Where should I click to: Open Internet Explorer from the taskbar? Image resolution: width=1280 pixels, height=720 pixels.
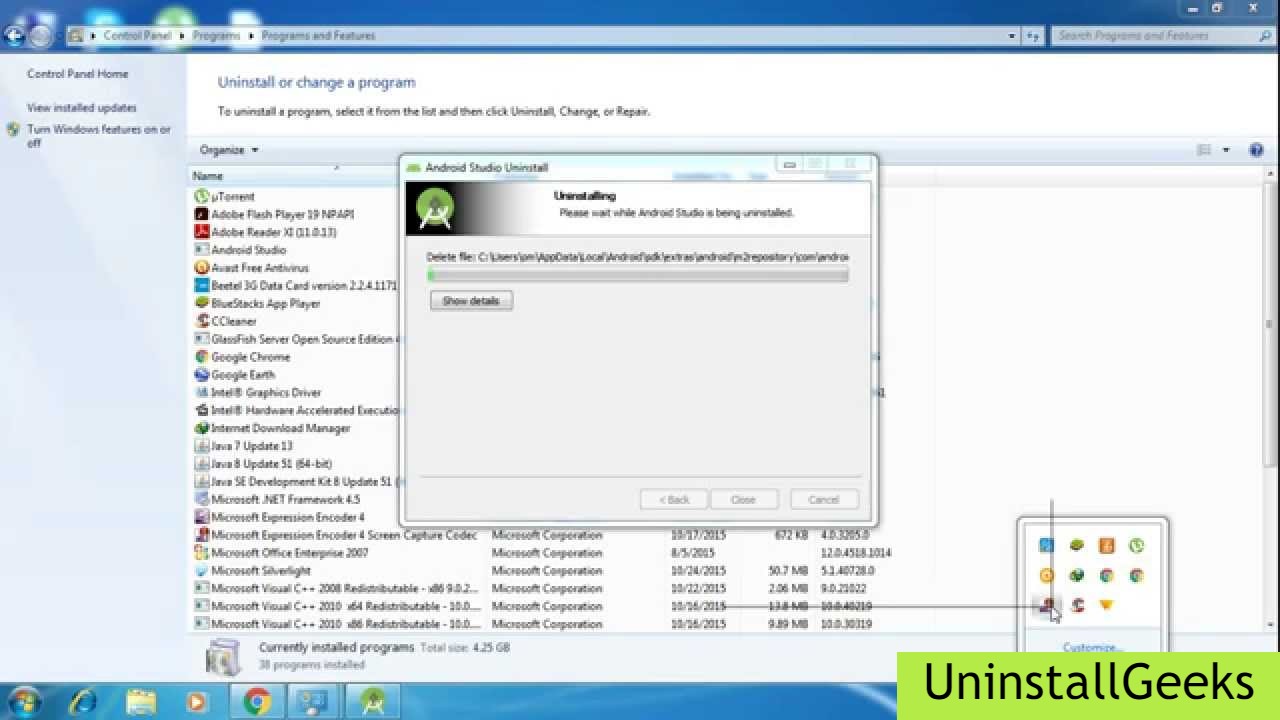click(83, 702)
